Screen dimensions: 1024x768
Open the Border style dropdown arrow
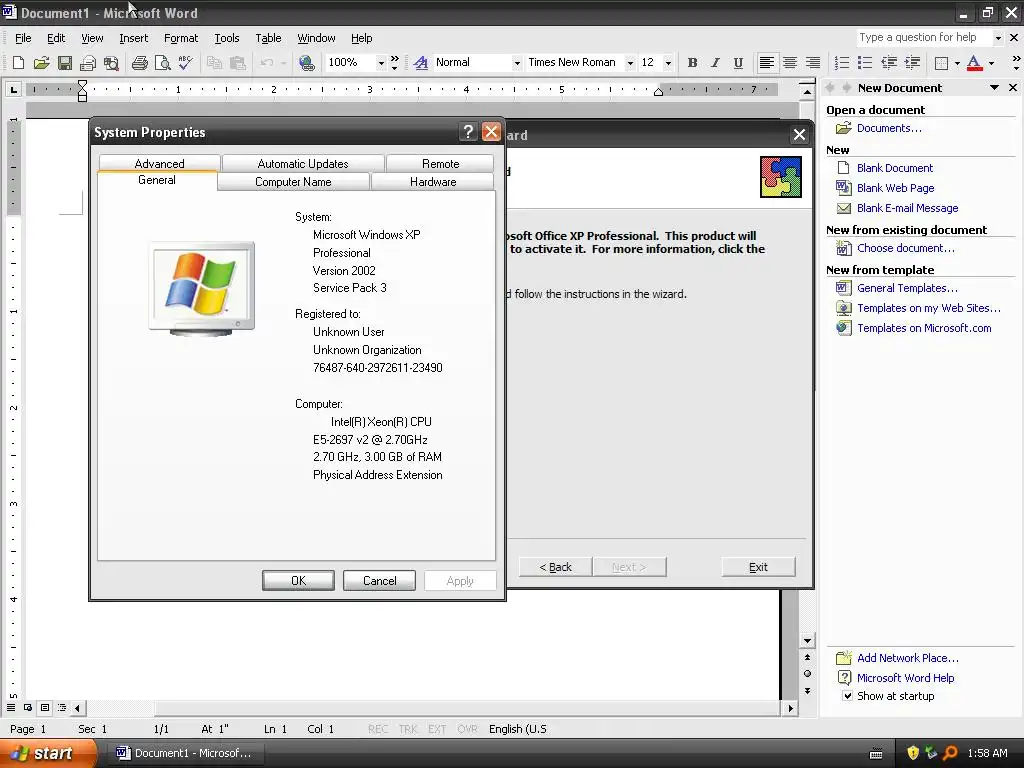pyautogui.click(x=957, y=63)
